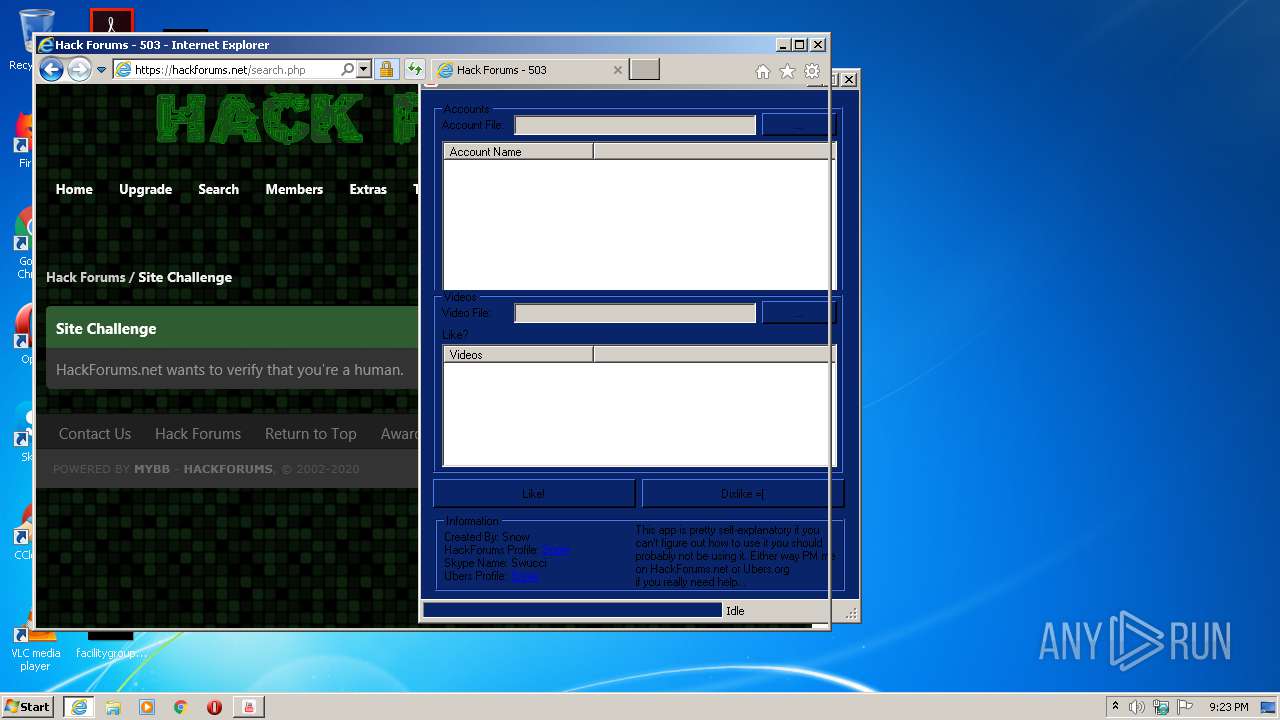Maximize the Internet Explorer window
Screen dimensions: 1280x720
coord(799,44)
